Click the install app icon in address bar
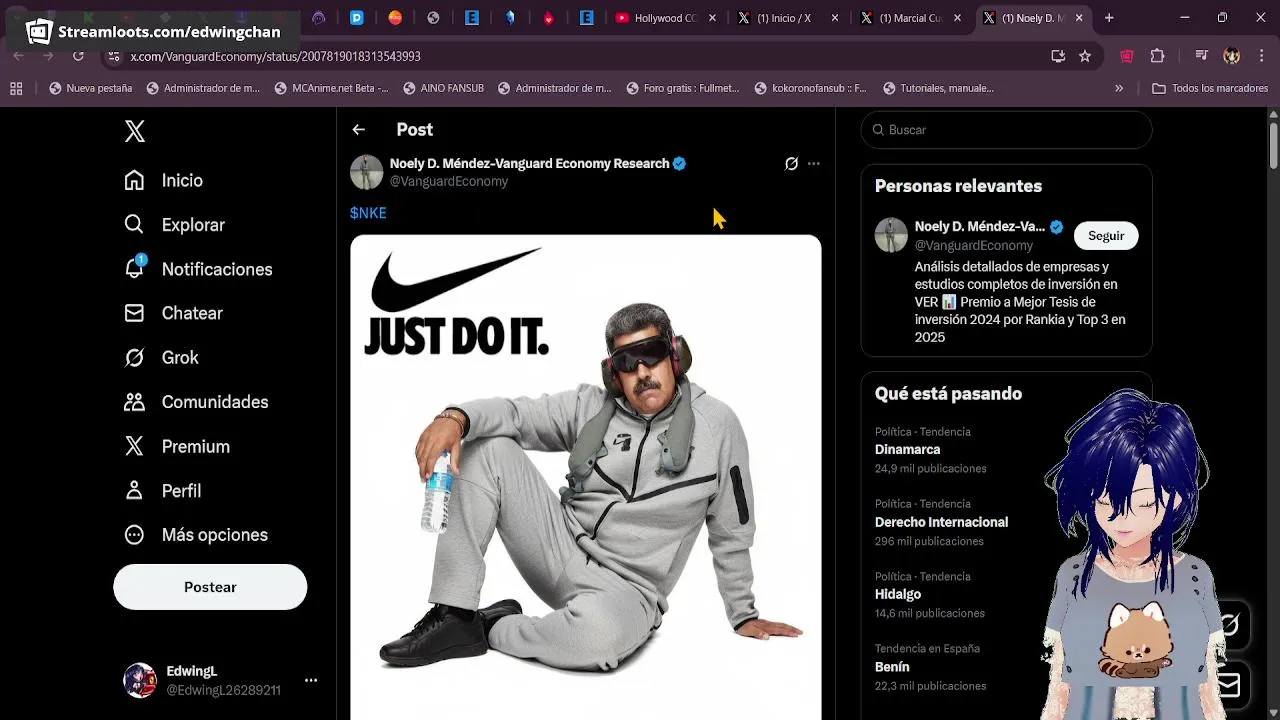Image resolution: width=1280 pixels, height=720 pixels. (x=1058, y=57)
